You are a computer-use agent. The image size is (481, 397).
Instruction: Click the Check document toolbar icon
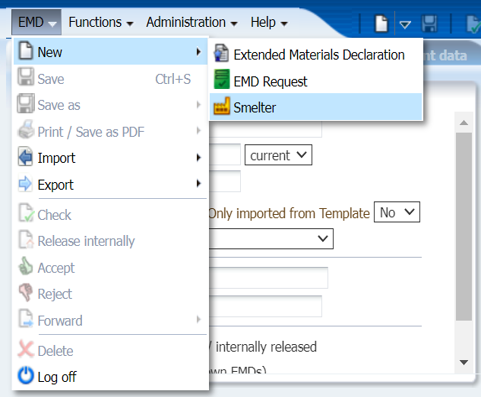tap(473, 24)
